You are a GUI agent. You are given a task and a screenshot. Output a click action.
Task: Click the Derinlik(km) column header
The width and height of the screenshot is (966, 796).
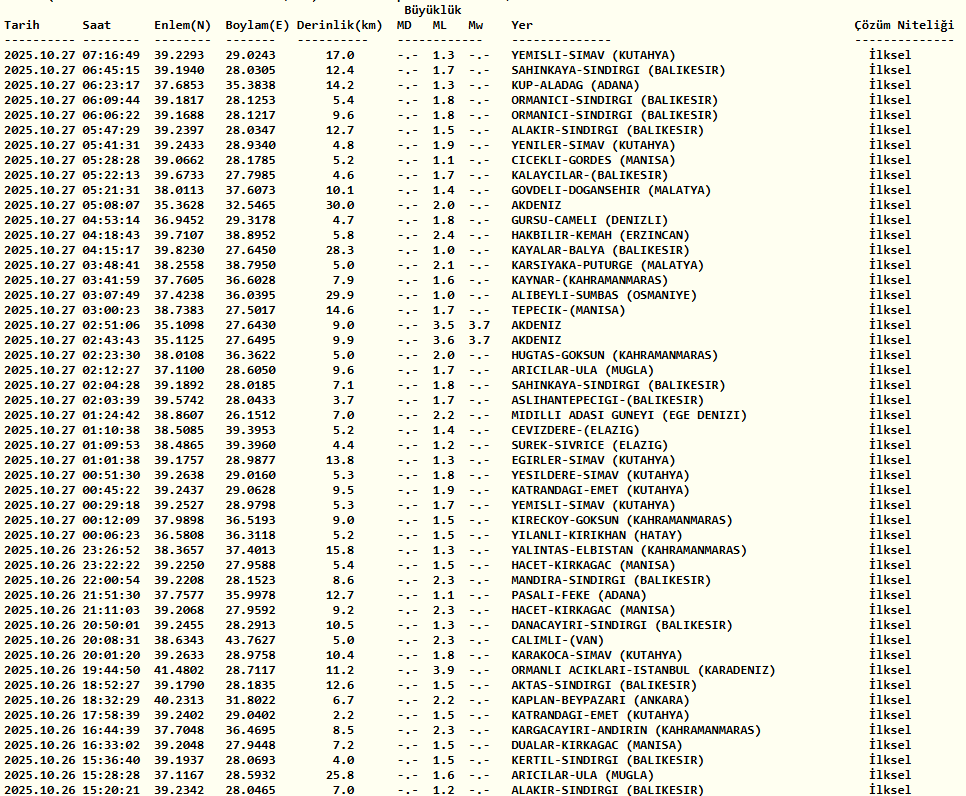click(340, 24)
